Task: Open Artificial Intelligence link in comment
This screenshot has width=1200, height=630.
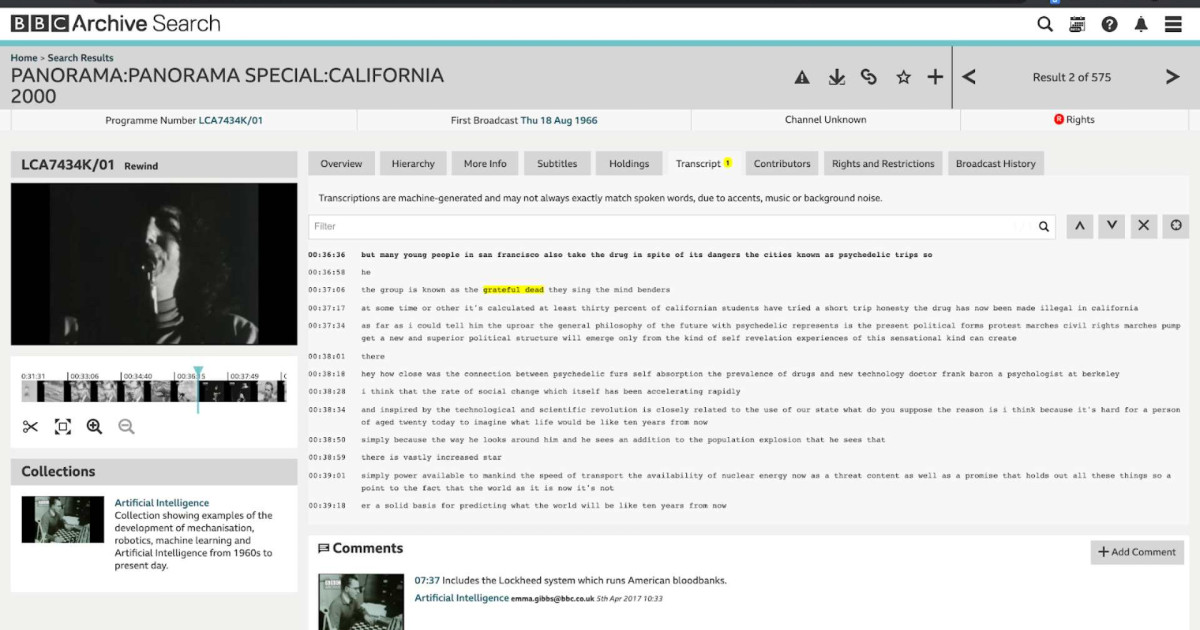Action: (462, 598)
